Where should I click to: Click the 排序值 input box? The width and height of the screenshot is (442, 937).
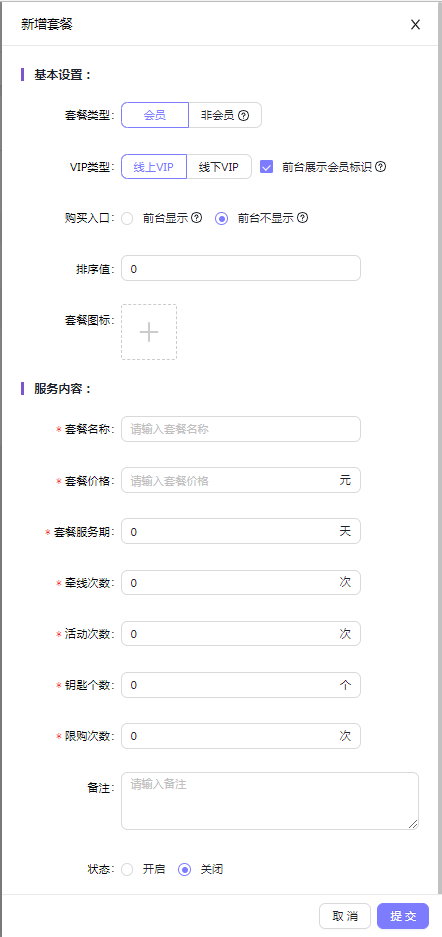coord(241,268)
